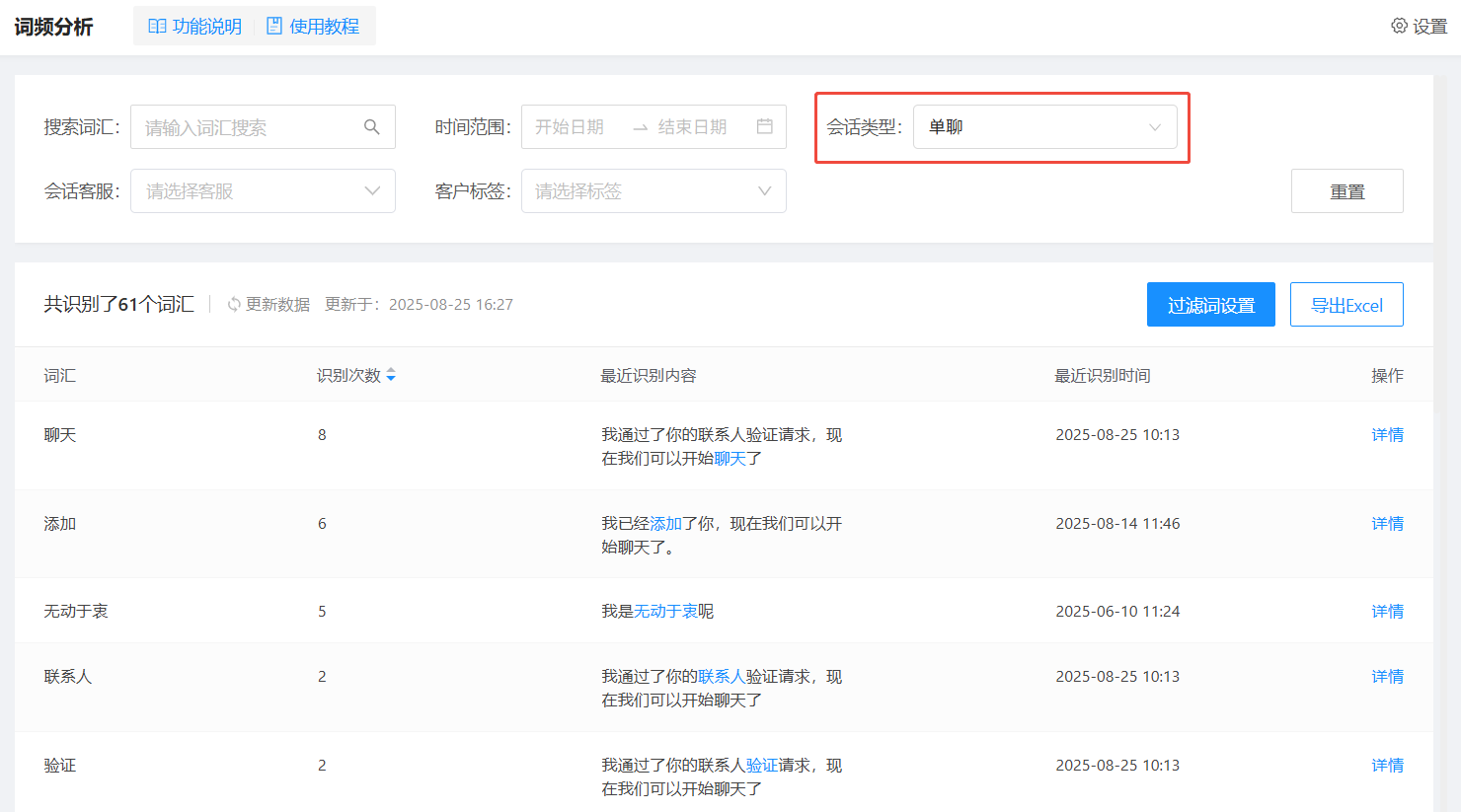Click the search magnifier icon
Screen dimensions: 1461x812
tap(372, 127)
